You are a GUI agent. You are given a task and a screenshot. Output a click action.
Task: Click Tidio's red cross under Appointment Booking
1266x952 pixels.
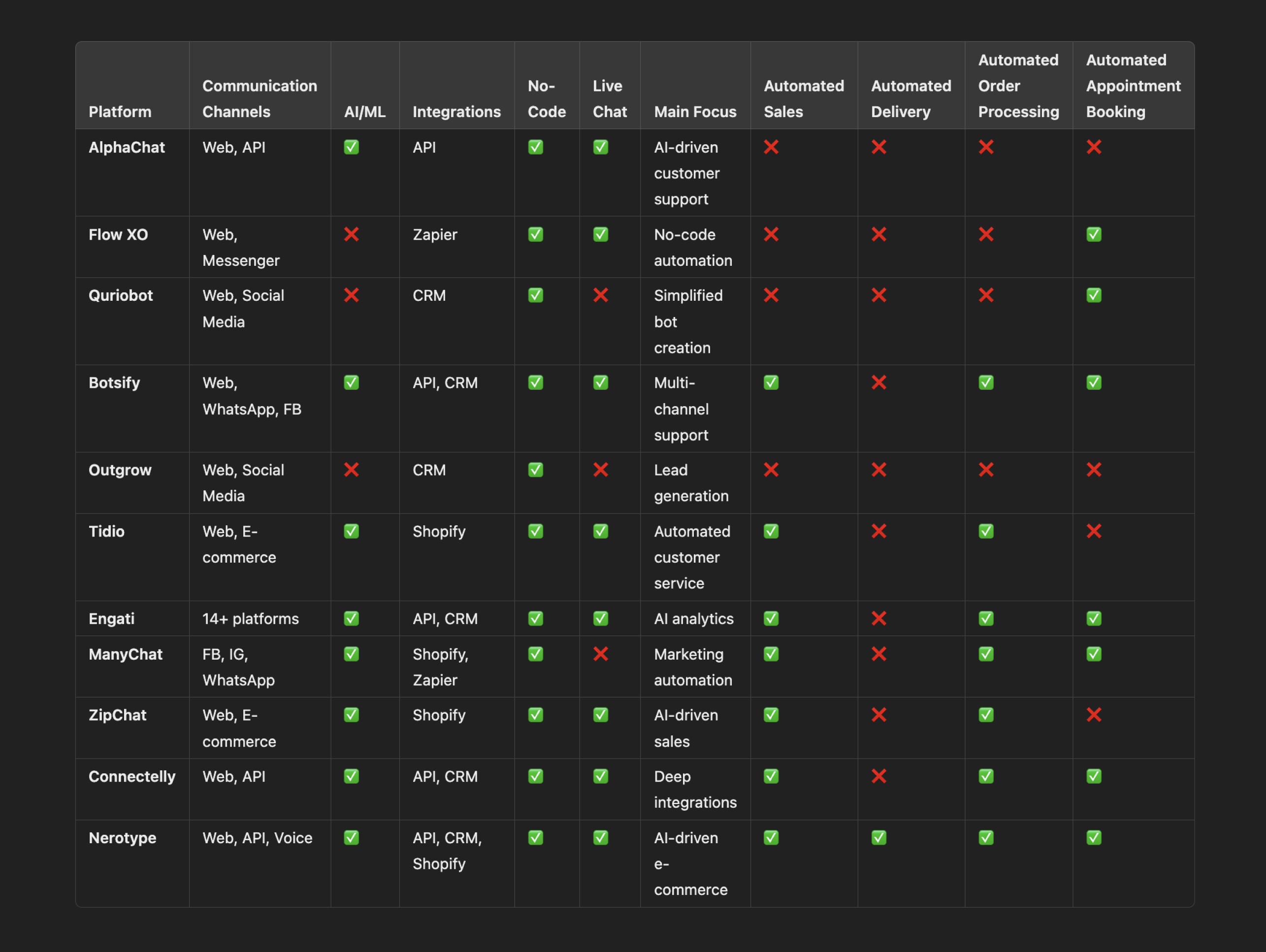point(1094,531)
